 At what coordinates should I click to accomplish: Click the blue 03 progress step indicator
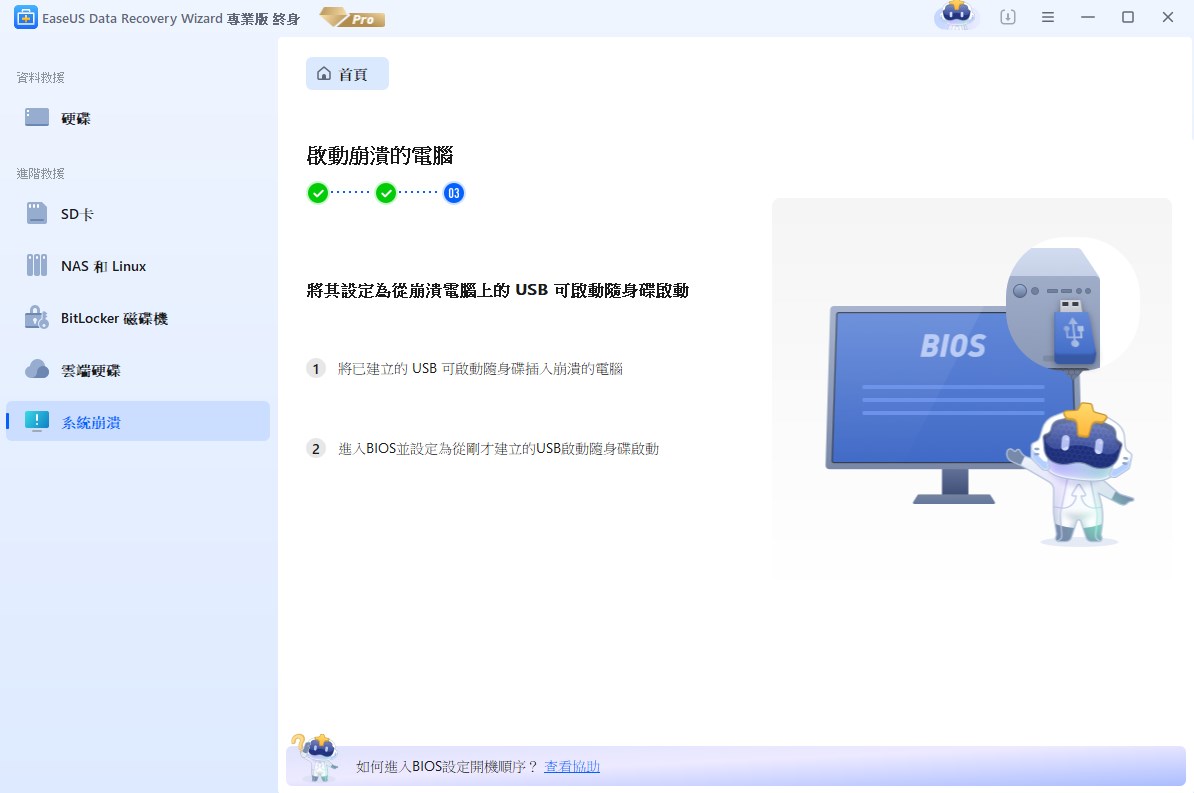click(453, 192)
